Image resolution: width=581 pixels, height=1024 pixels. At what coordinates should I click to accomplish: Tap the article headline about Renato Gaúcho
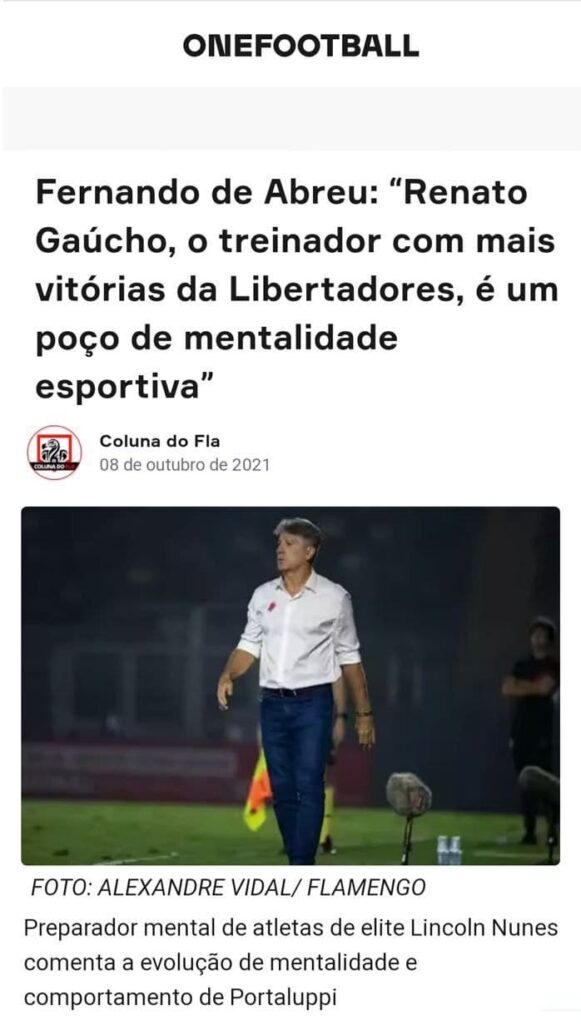[297, 290]
